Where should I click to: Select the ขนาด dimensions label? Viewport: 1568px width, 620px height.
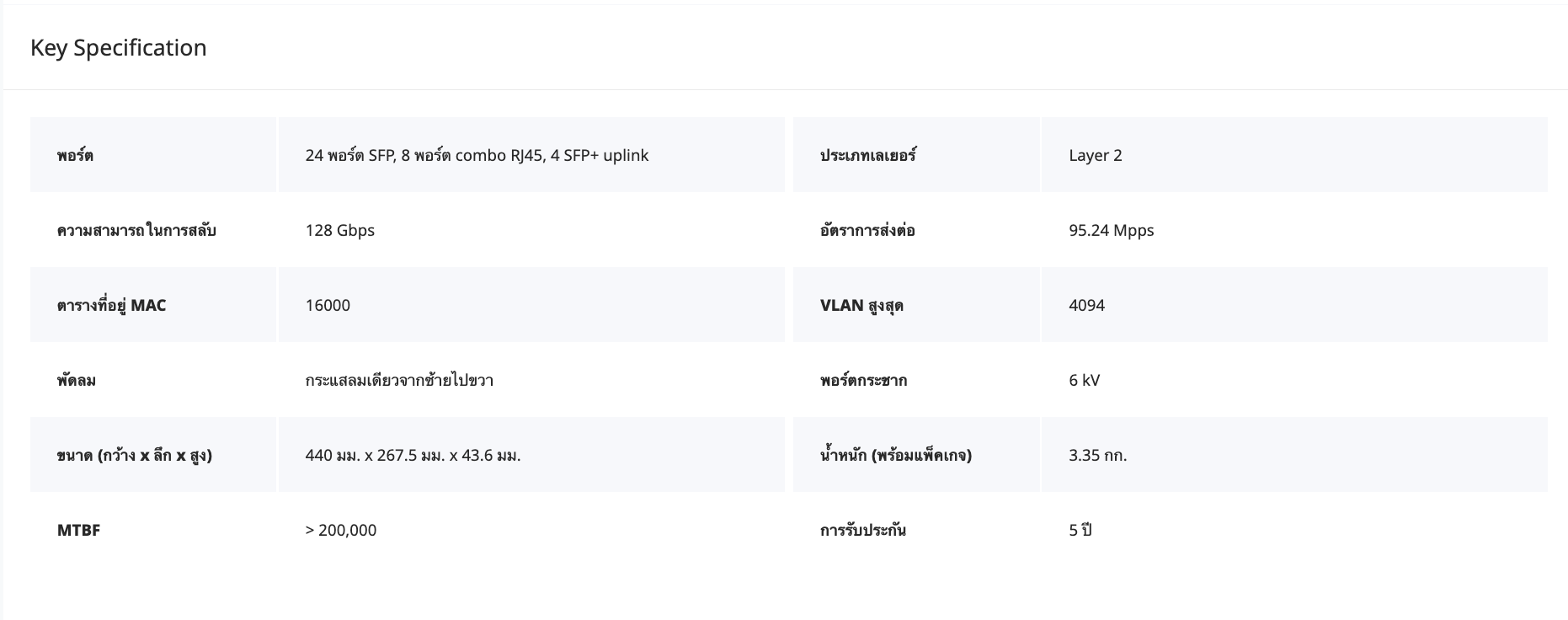135,456
